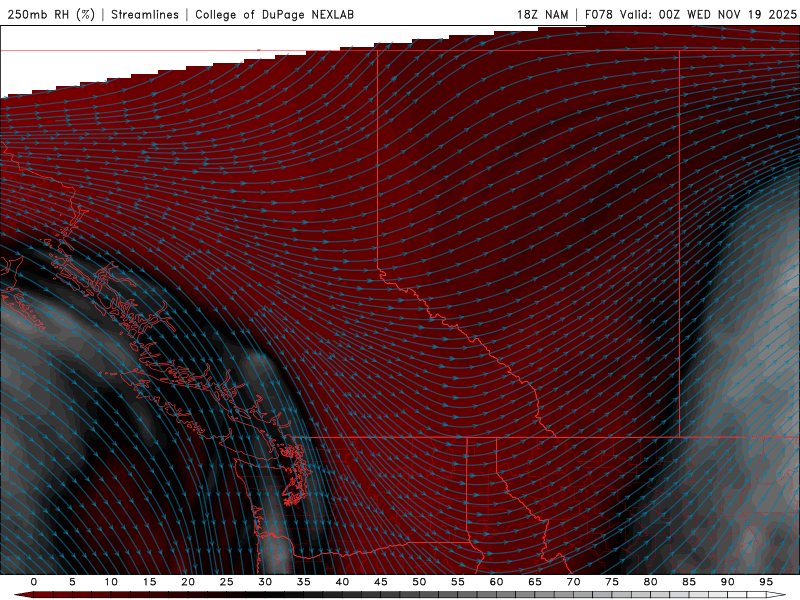Select "00Z WED NOV 19 2025" valid time
This screenshot has width=800, height=600.
click(728, 14)
